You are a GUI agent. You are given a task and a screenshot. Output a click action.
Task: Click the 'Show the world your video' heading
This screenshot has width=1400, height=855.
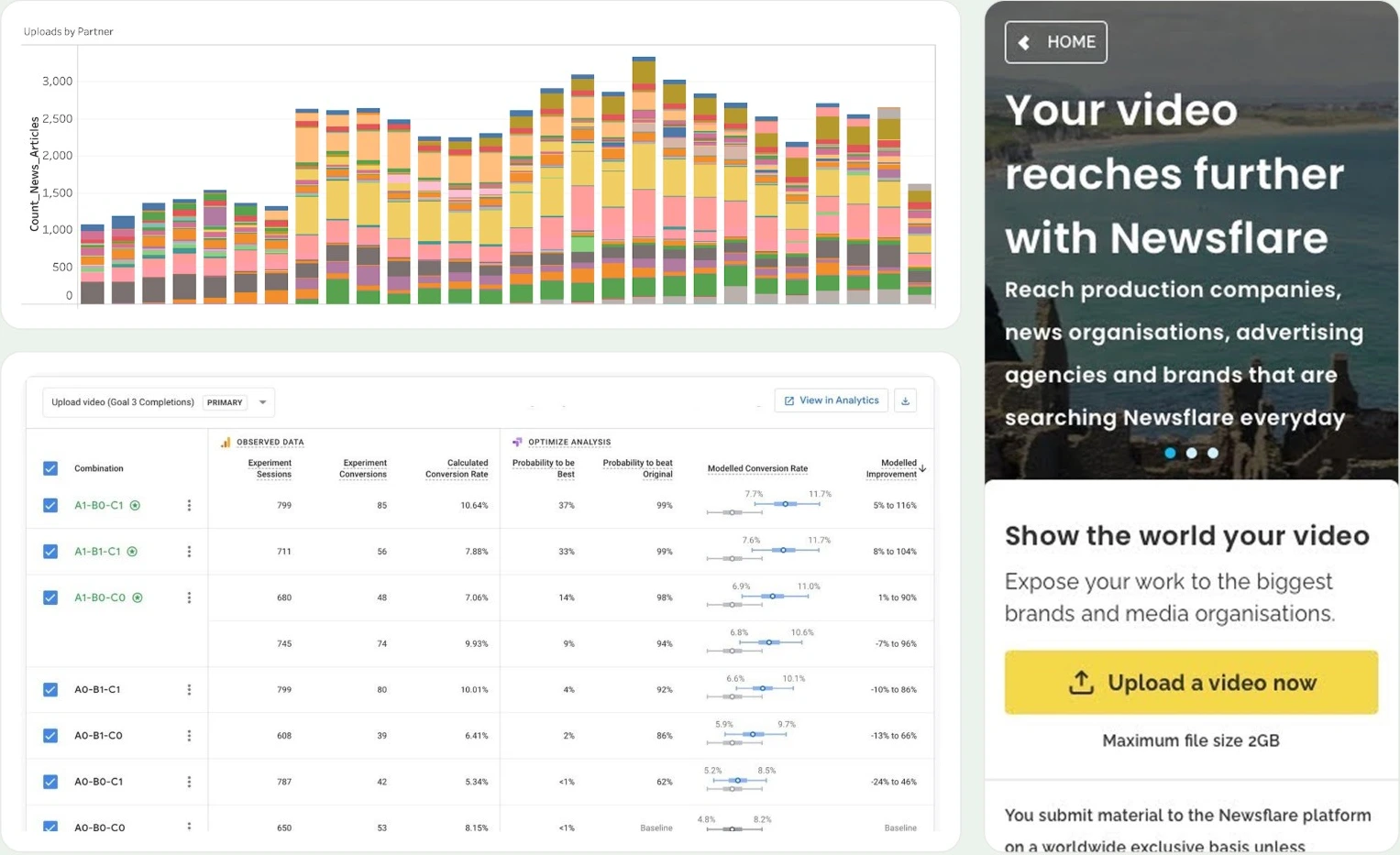pyautogui.click(x=1187, y=535)
